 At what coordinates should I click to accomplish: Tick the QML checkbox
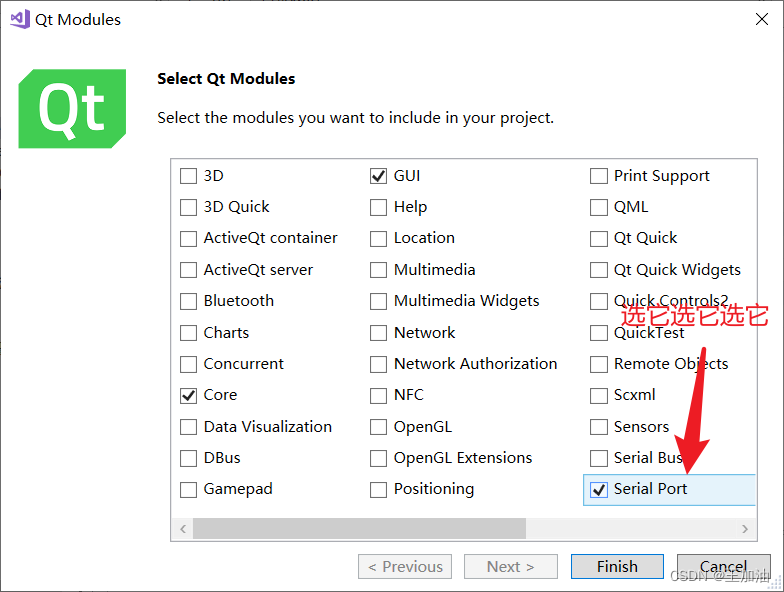pyautogui.click(x=598, y=207)
